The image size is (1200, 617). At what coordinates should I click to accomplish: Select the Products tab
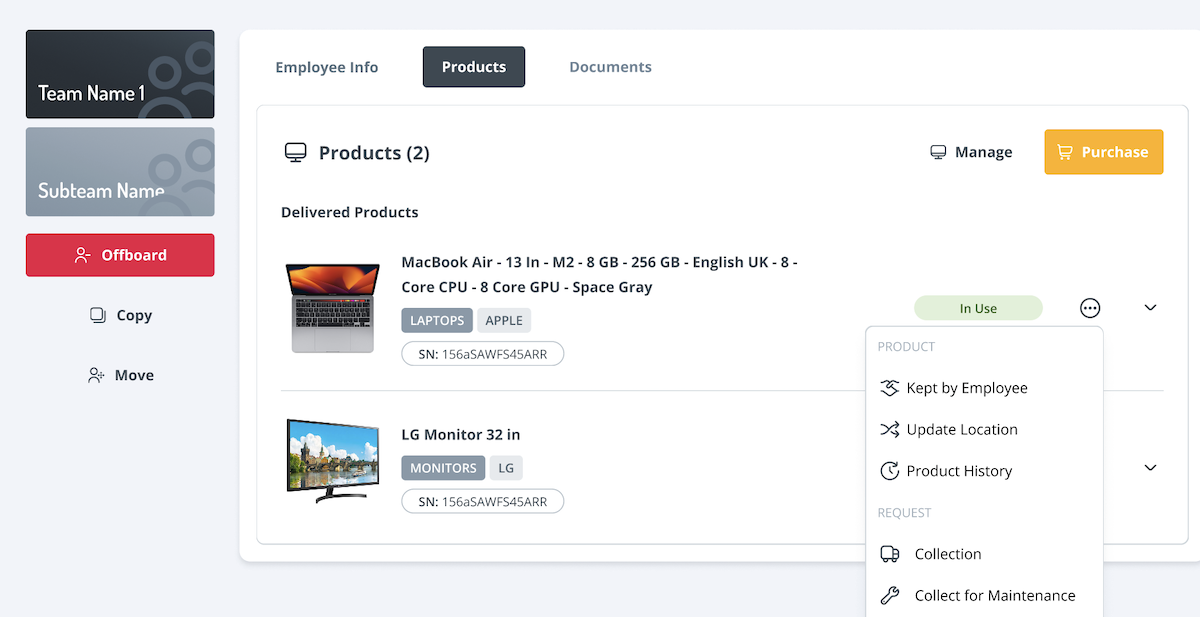(x=474, y=67)
